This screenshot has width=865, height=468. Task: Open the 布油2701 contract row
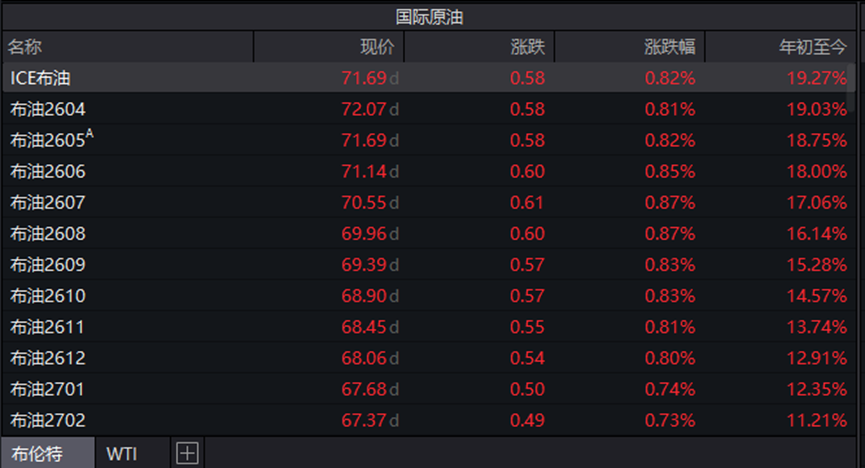48,389
